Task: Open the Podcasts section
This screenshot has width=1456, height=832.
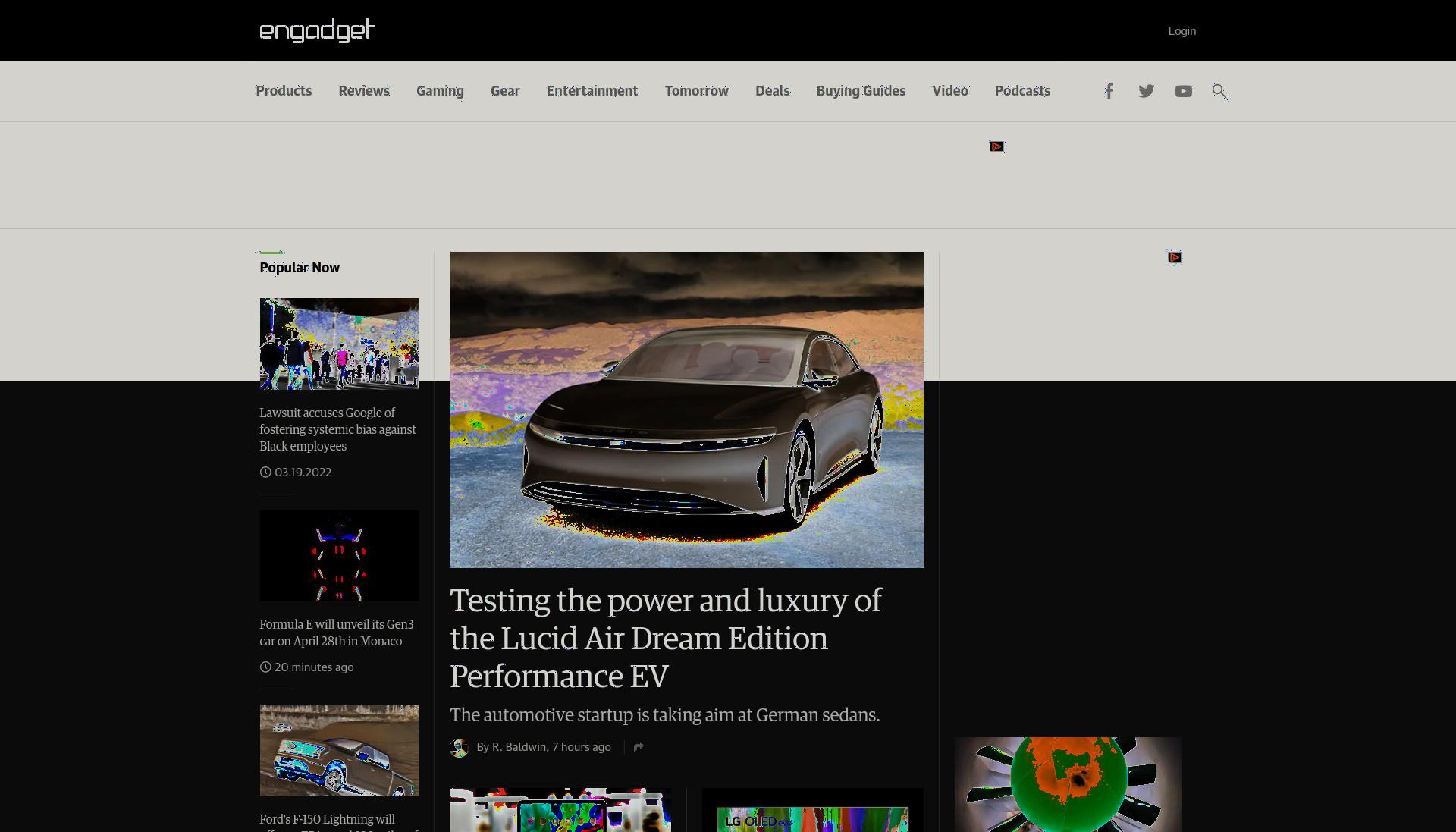Action: coord(1022,91)
